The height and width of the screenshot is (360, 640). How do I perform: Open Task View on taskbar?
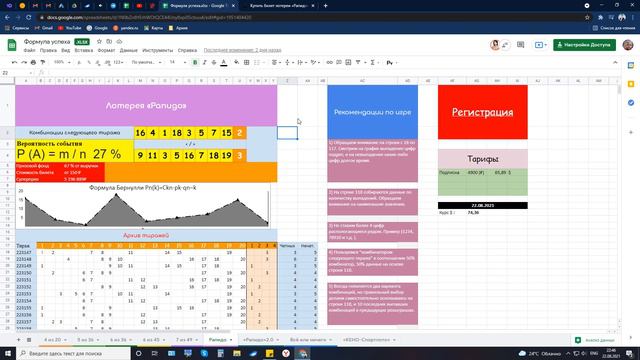click(x=155, y=353)
